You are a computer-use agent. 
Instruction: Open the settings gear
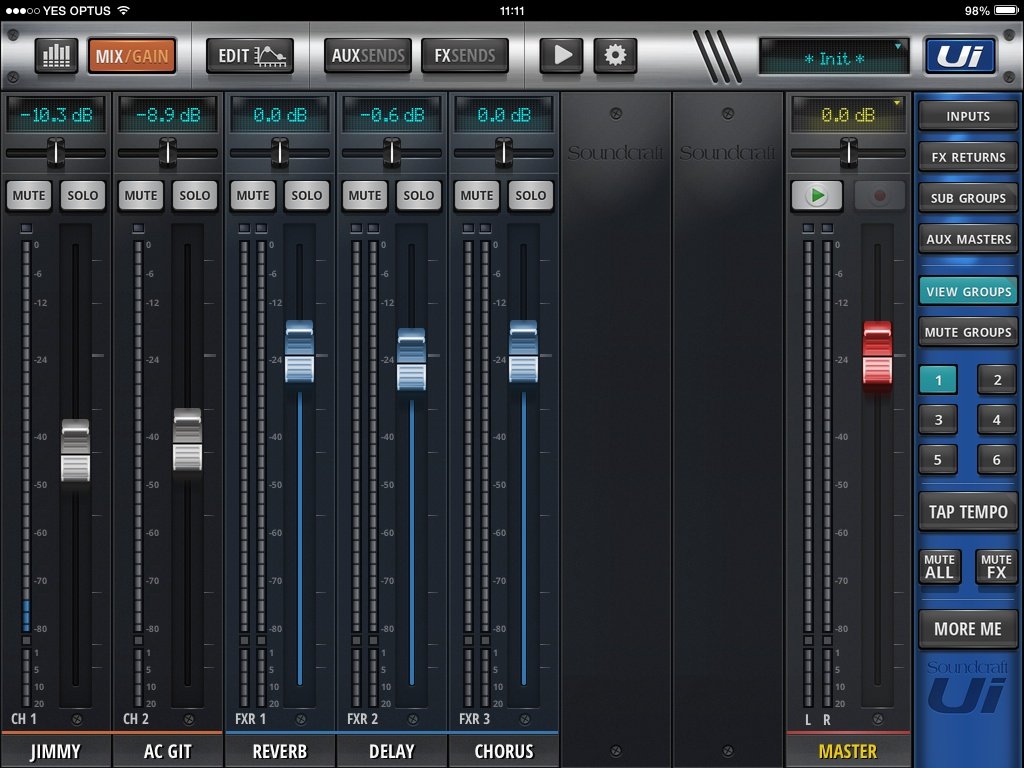tap(615, 56)
